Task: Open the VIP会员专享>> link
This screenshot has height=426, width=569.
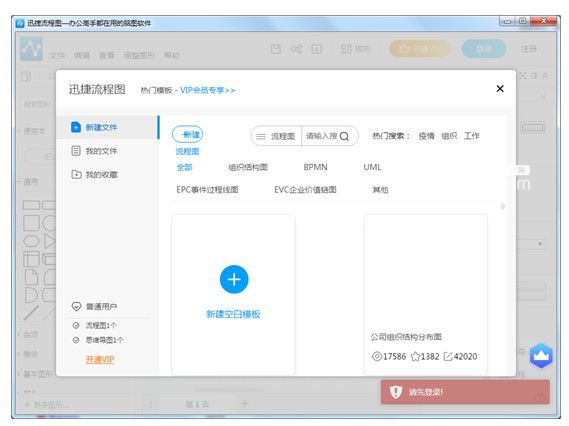Action: point(208,90)
